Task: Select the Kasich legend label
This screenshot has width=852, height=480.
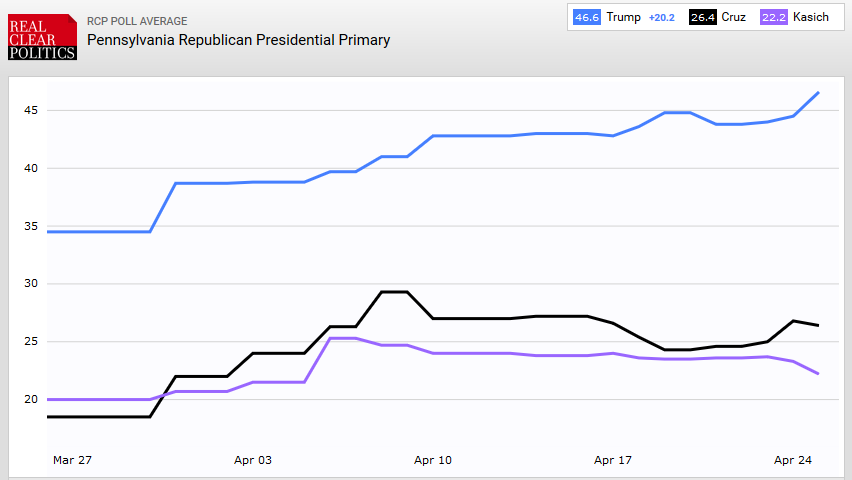Action: [811, 17]
